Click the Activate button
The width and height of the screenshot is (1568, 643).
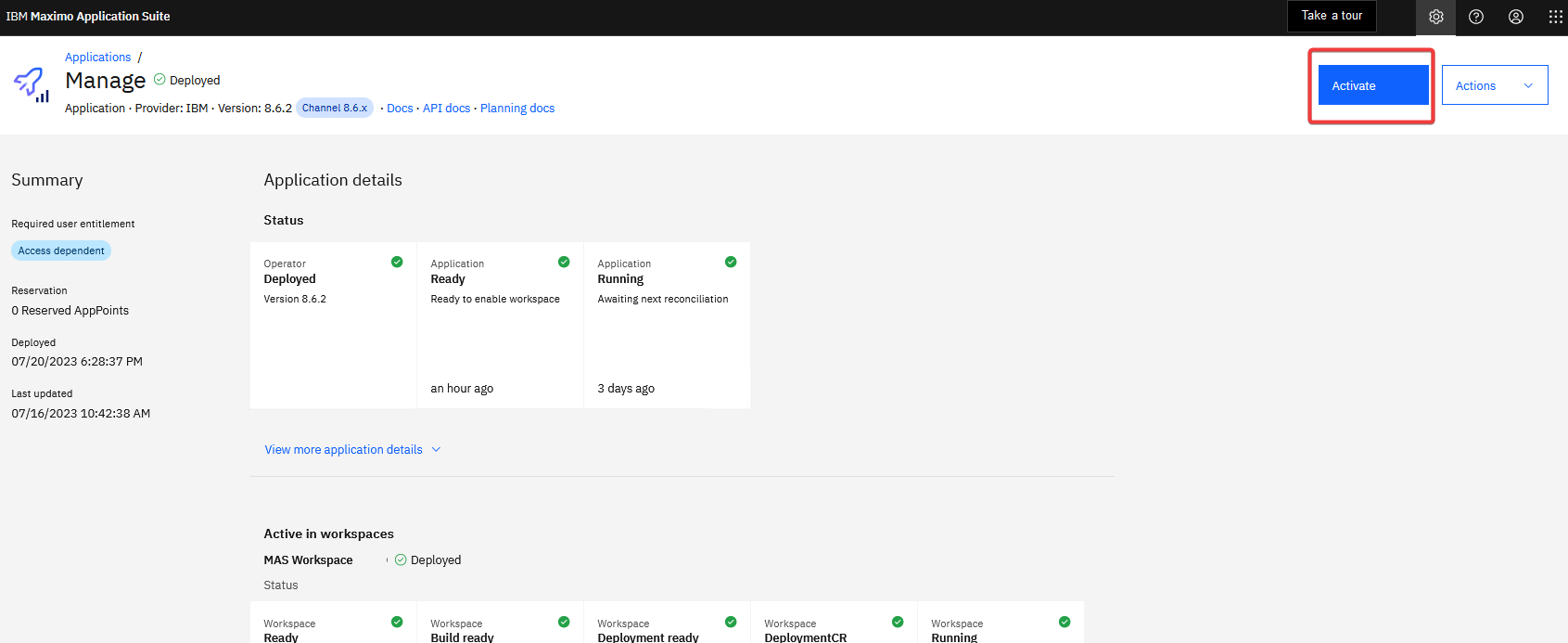coord(1373,85)
